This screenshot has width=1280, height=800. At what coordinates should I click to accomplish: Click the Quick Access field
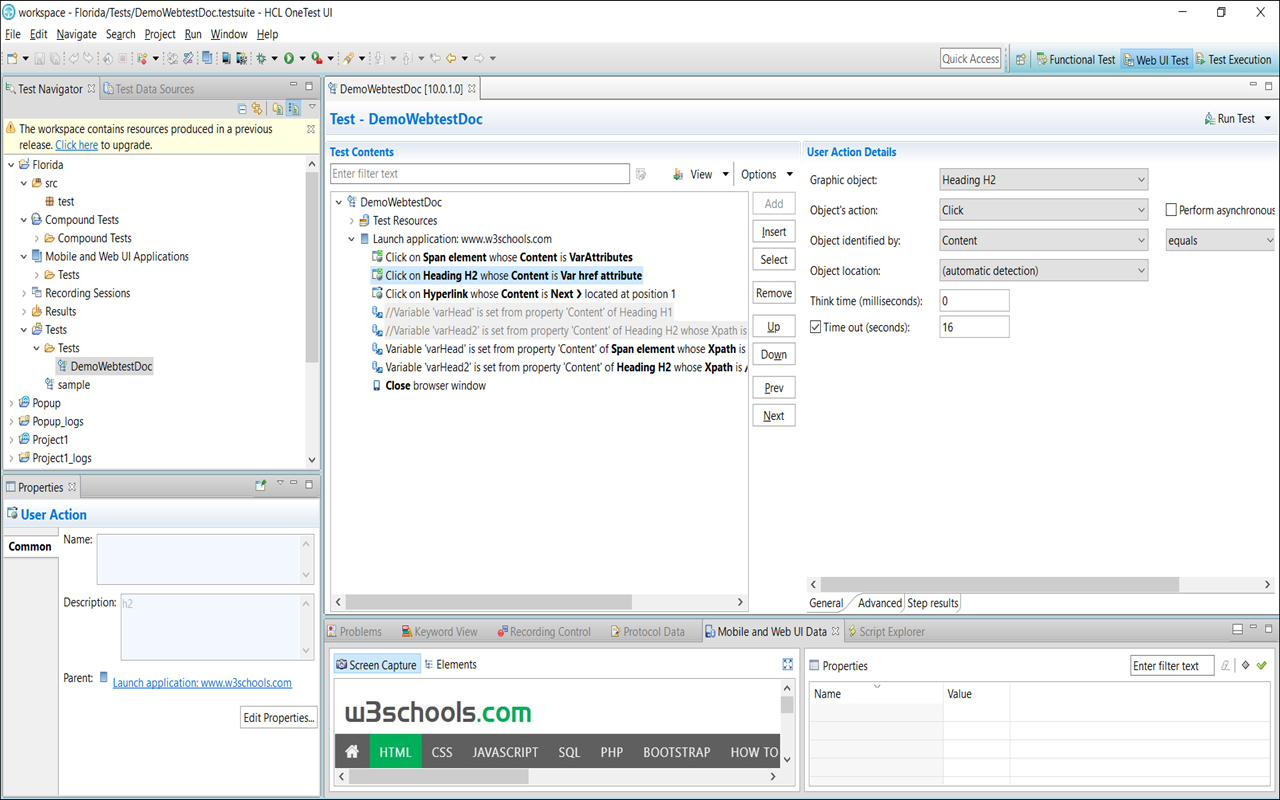tap(970, 59)
